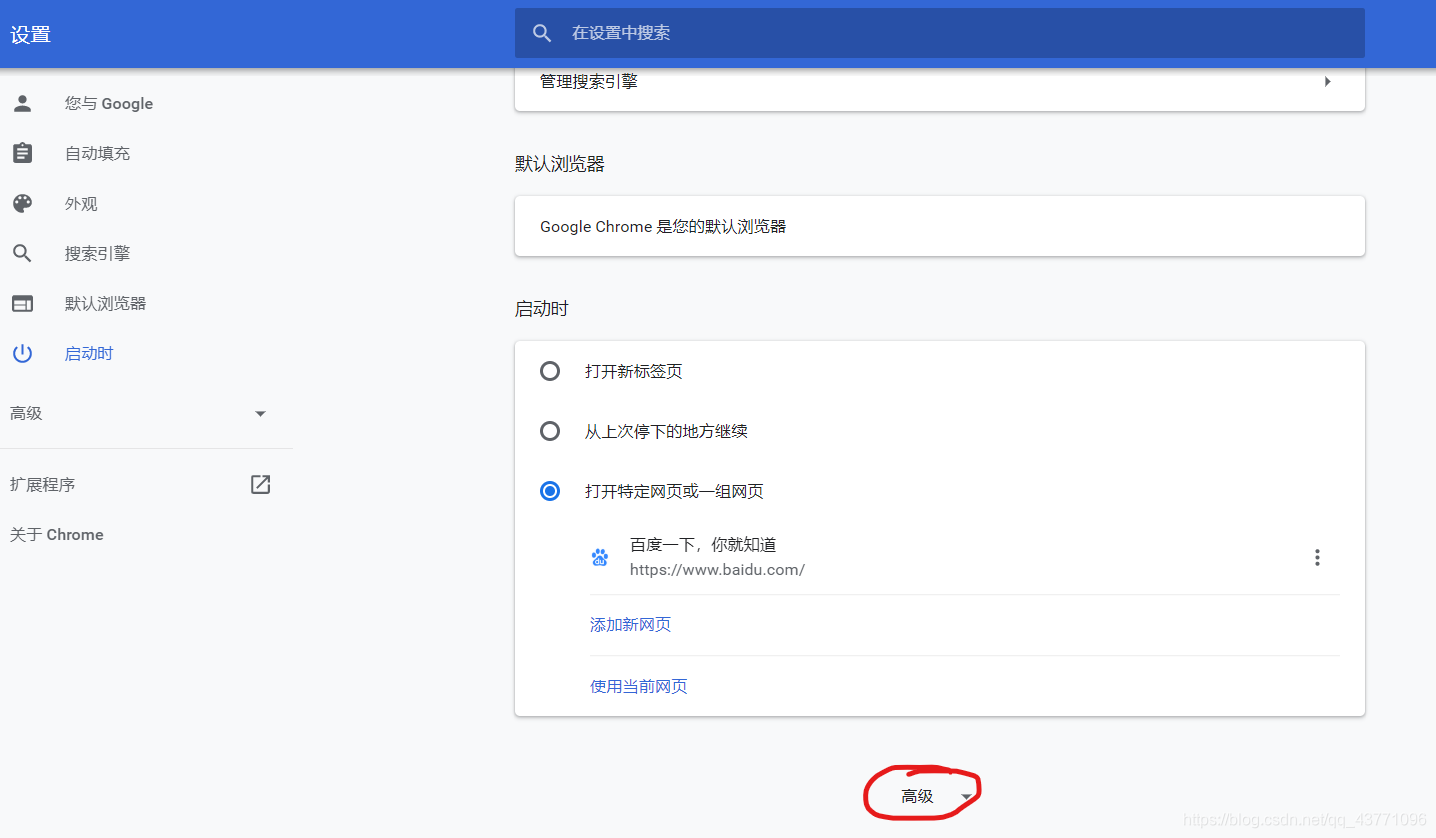The width and height of the screenshot is (1436, 838).
Task: Click the magnifier icon beside 搜索引擎 in sidebar
Action: click(x=22, y=253)
